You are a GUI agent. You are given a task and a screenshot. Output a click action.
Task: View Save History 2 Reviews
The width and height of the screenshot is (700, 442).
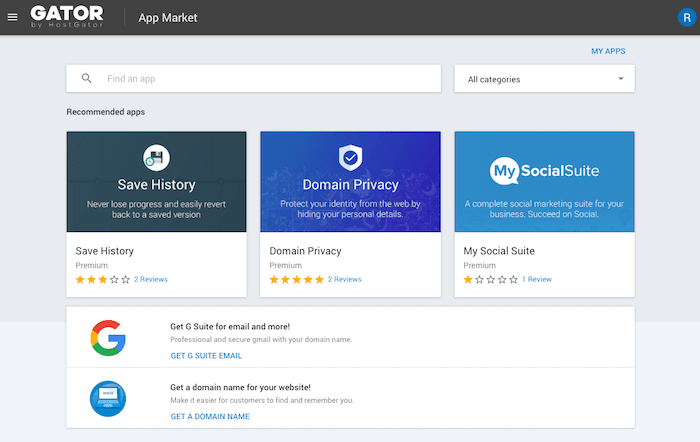(151, 279)
